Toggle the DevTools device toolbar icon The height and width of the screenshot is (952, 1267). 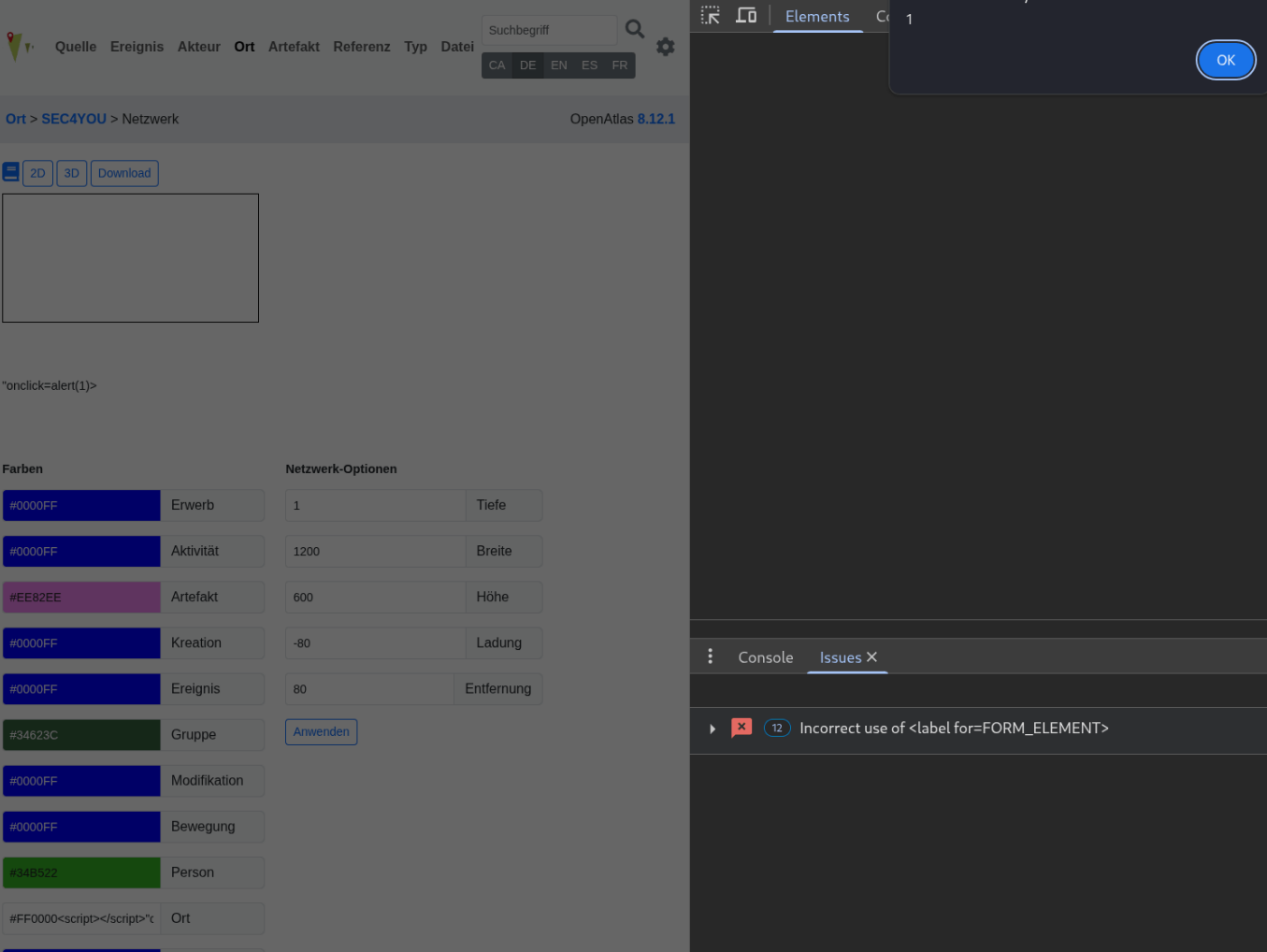click(746, 16)
